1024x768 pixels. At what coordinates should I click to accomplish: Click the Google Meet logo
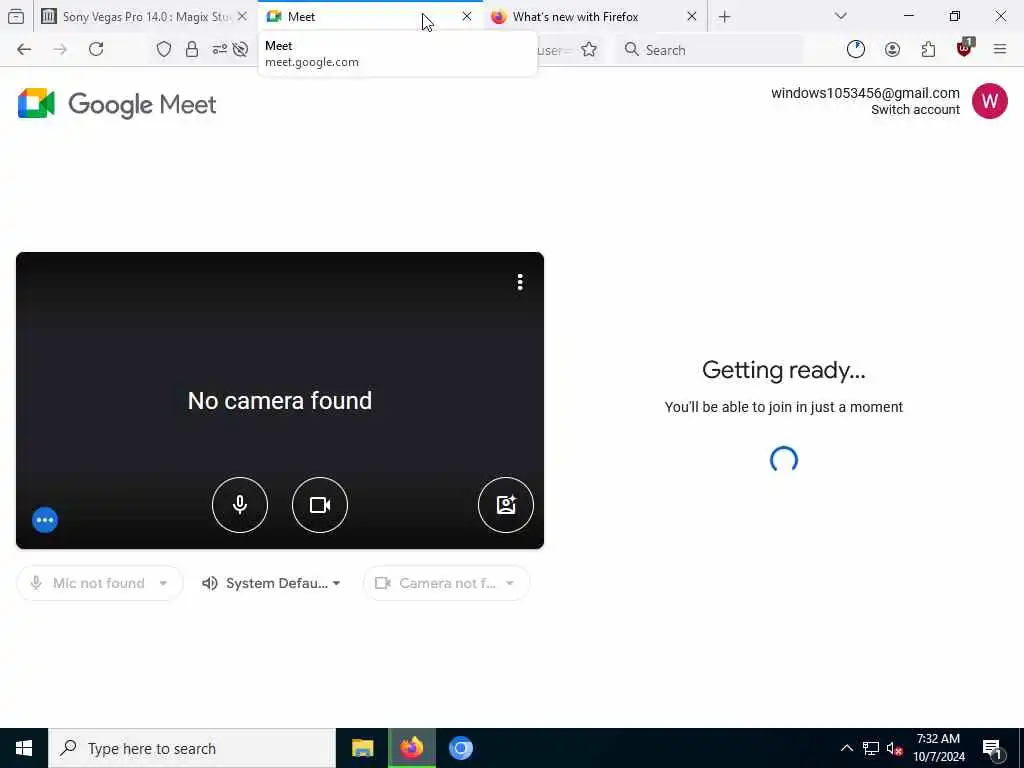(x=118, y=104)
